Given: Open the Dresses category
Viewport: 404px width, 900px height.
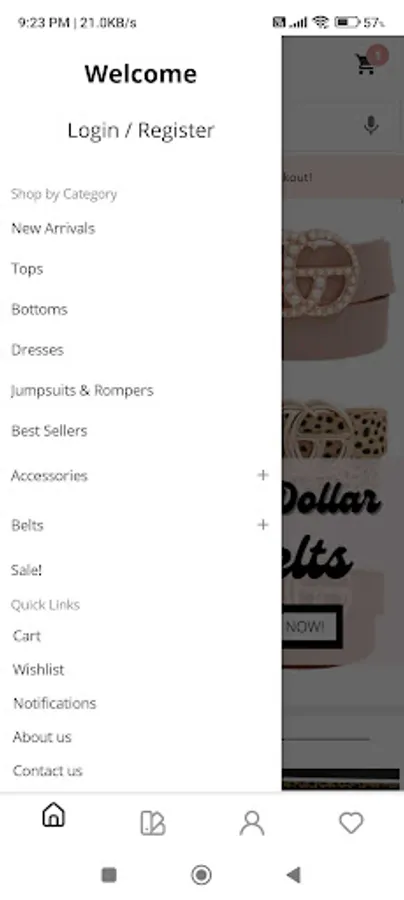Looking at the screenshot, I should coord(37,350).
